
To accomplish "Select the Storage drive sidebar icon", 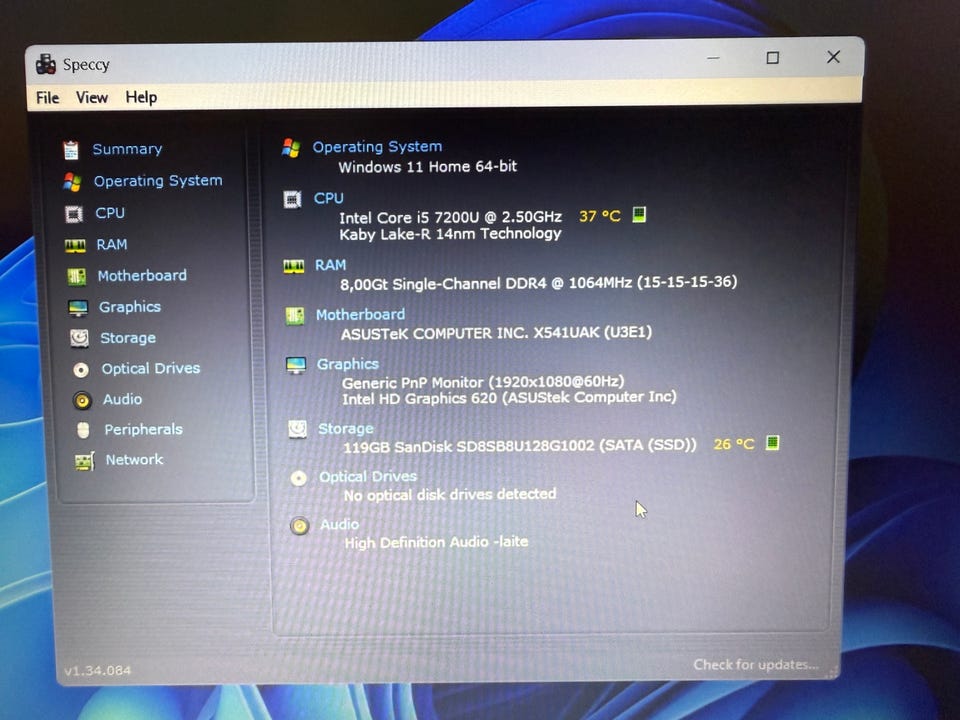I will coord(80,338).
